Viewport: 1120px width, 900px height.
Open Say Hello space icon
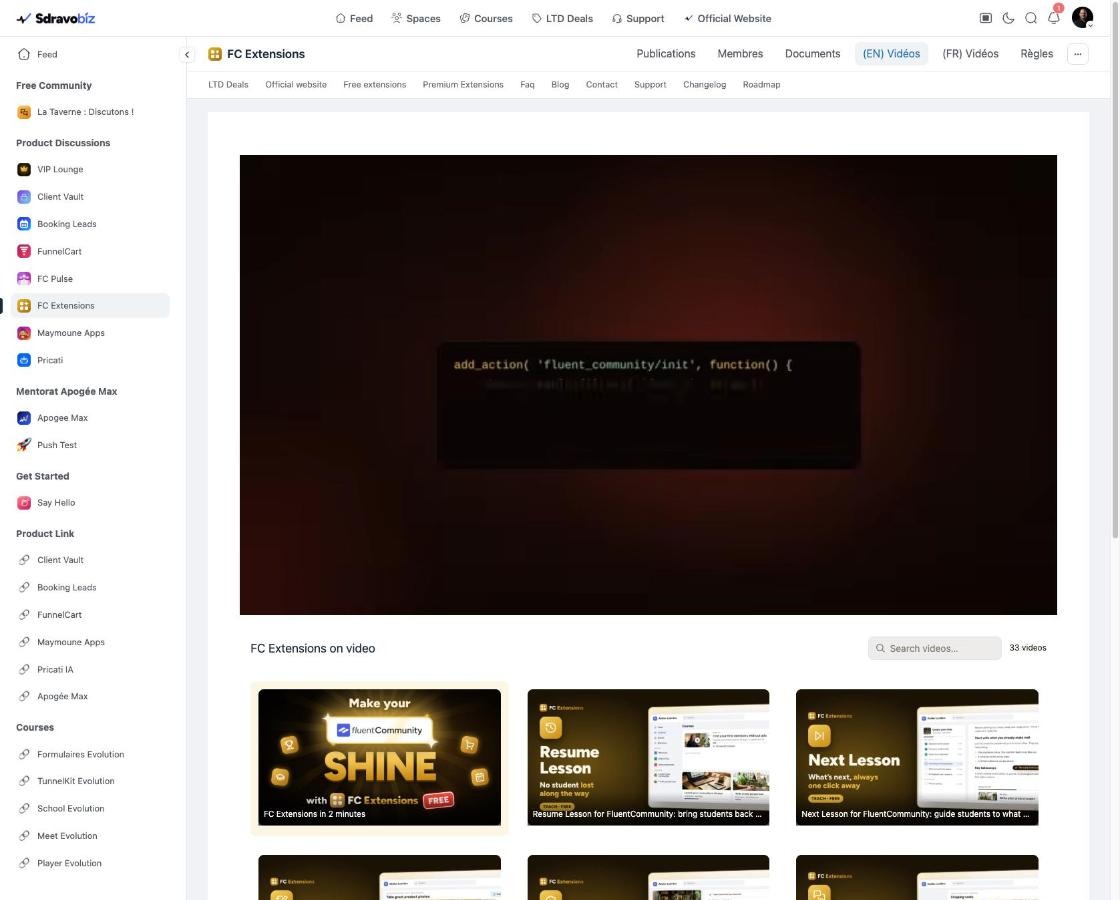pyautogui.click(x=24, y=503)
